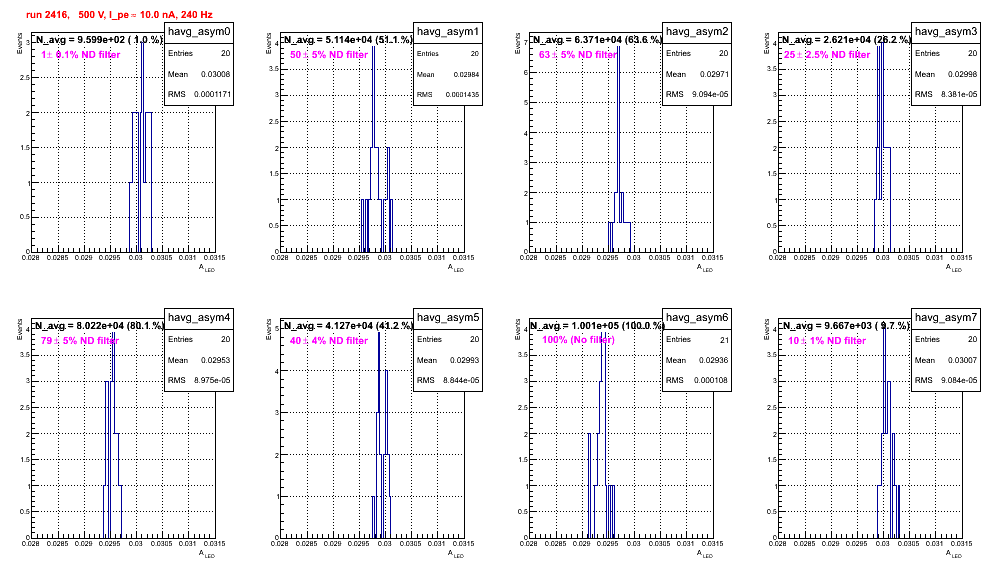This screenshot has height=572, width=996.
Task: Click the A_LED axis title under havg_asym0
Action: [x=207, y=268]
